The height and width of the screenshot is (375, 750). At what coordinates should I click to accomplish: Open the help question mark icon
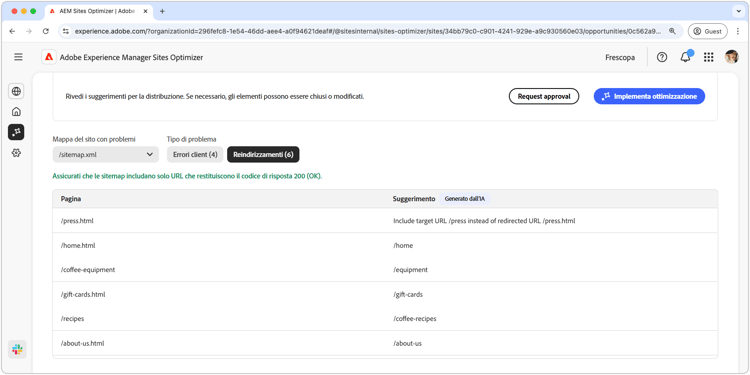[662, 57]
